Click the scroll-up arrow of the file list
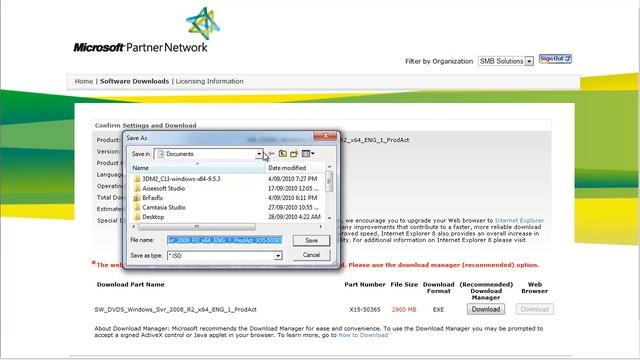The height and width of the screenshot is (360, 640). point(329,167)
